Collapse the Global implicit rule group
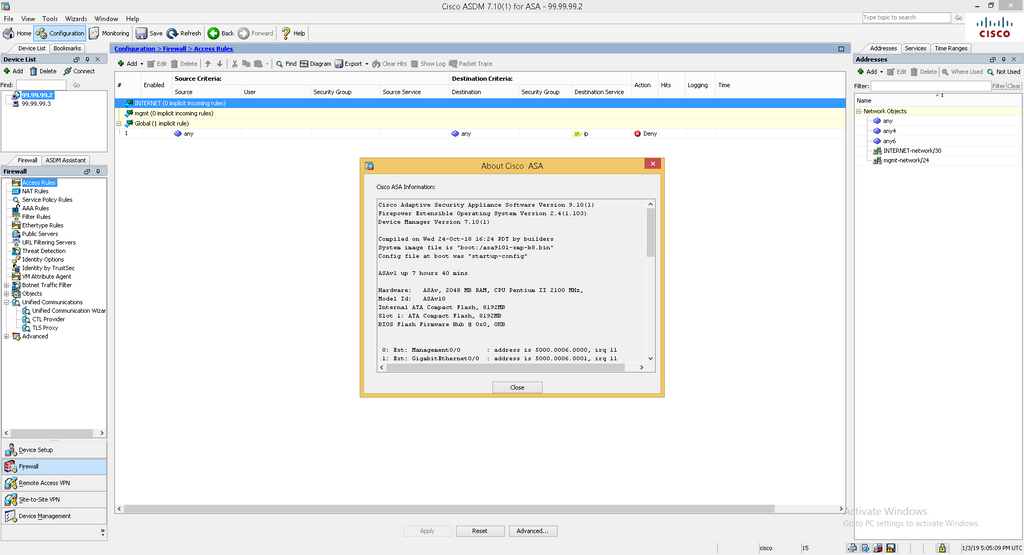 [119, 123]
